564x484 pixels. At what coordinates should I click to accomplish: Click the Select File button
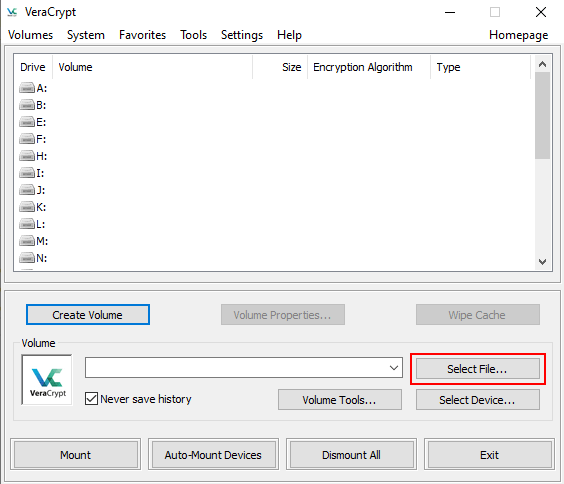pos(478,369)
